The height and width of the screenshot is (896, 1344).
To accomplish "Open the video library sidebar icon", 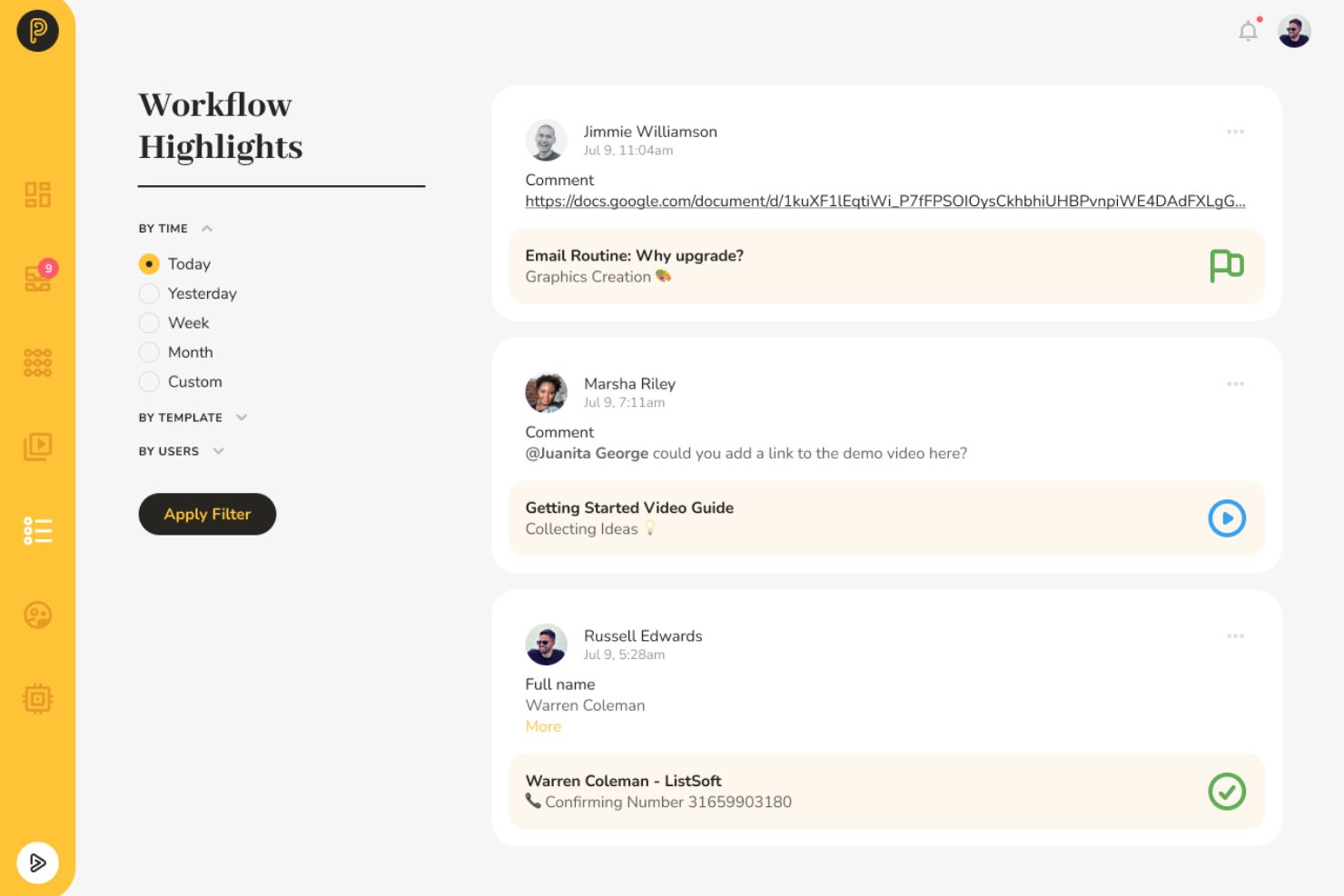I will pyautogui.click(x=37, y=446).
